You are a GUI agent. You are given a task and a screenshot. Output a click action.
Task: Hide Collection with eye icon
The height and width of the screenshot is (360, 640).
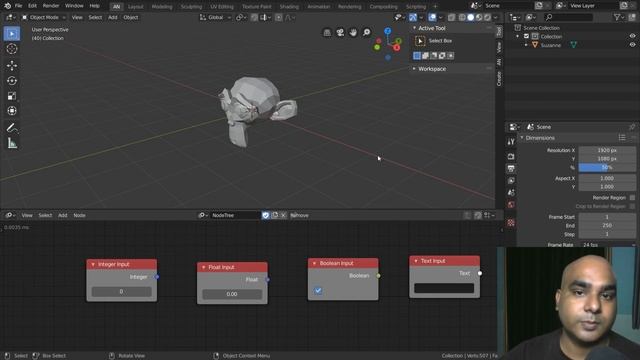[632, 36]
